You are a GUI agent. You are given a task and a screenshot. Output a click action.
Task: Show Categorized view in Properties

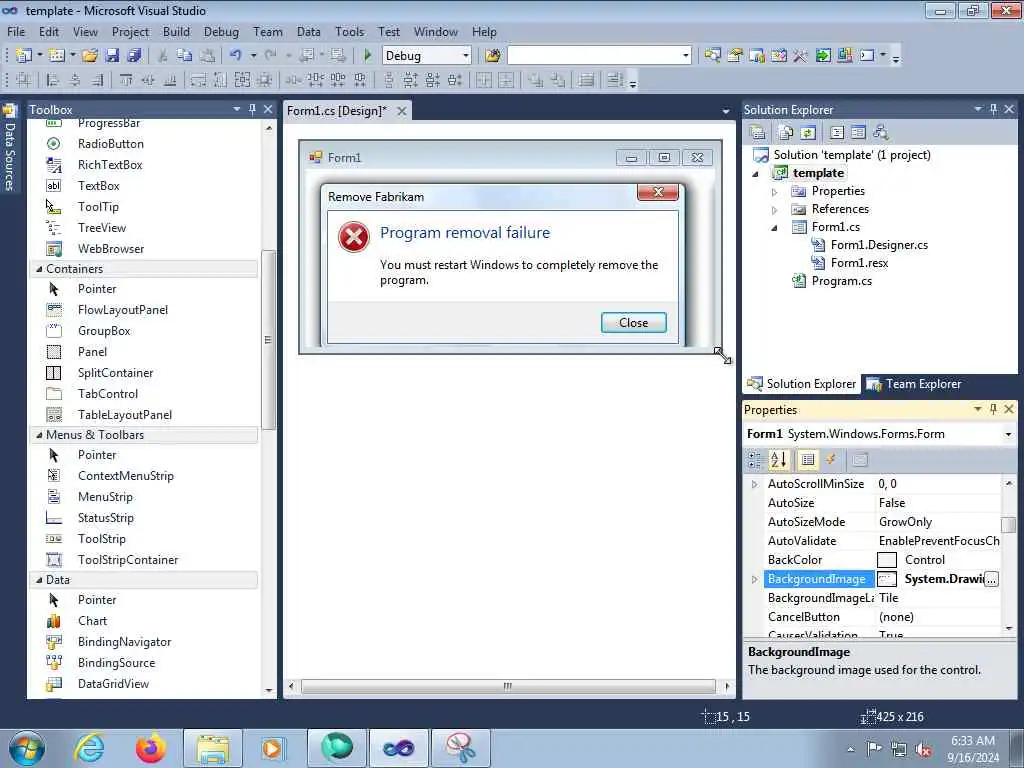755,460
